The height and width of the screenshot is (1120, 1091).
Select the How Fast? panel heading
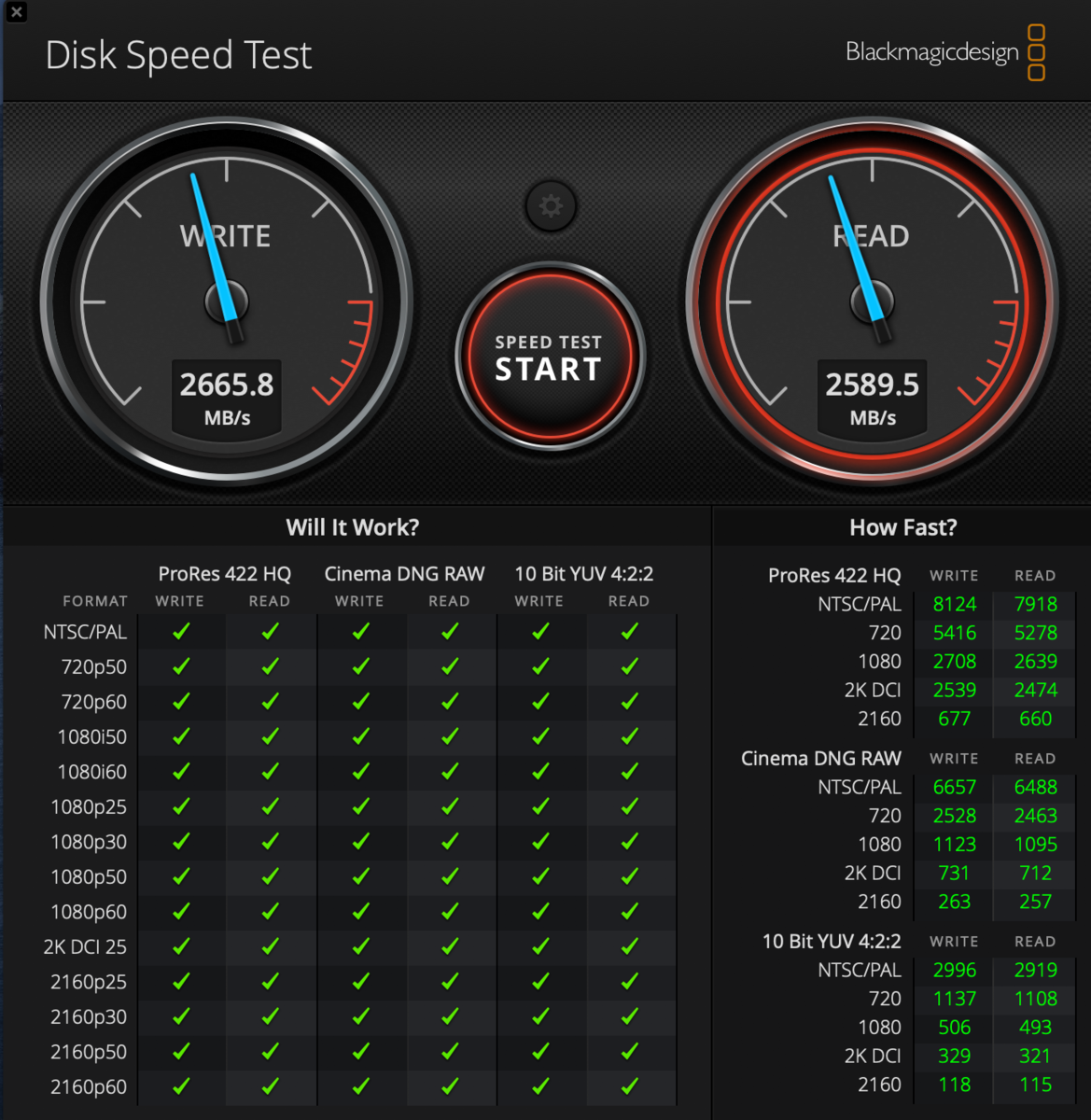[902, 527]
